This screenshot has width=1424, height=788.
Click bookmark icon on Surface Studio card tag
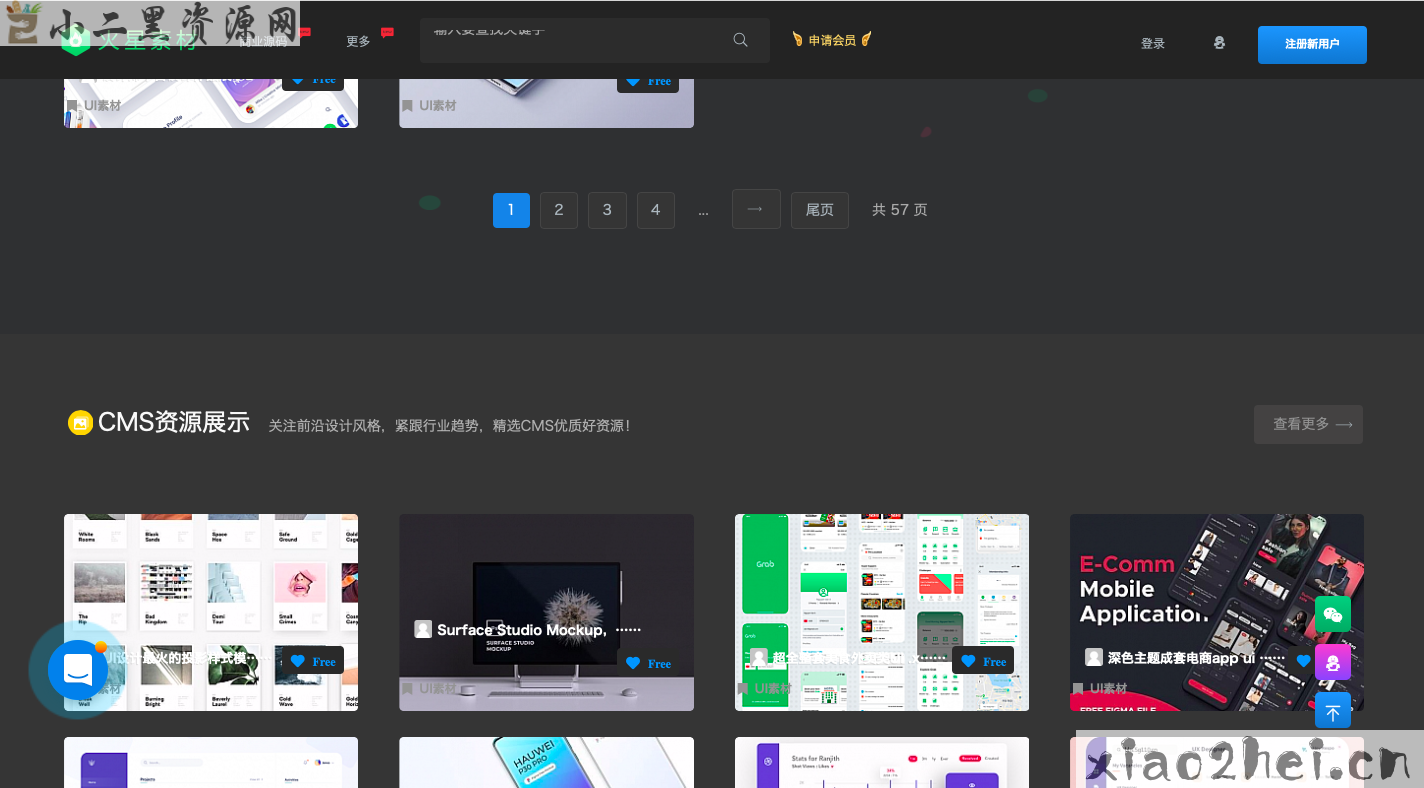tap(407, 689)
